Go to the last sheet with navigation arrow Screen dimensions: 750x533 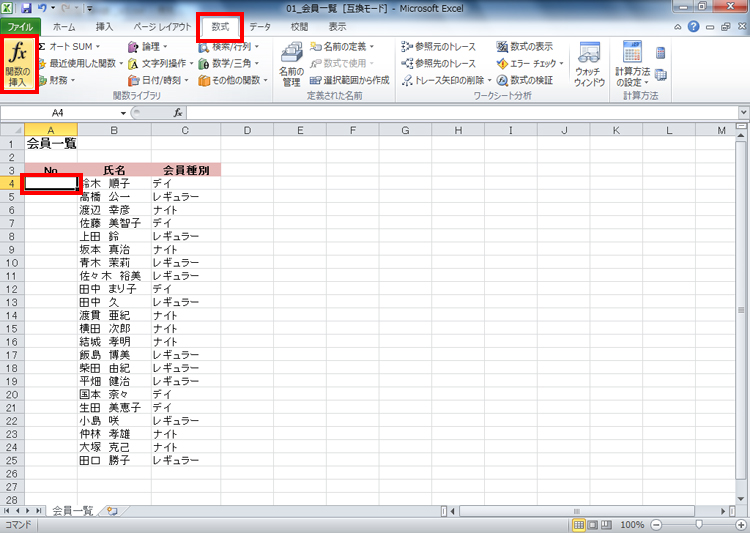(x=38, y=511)
